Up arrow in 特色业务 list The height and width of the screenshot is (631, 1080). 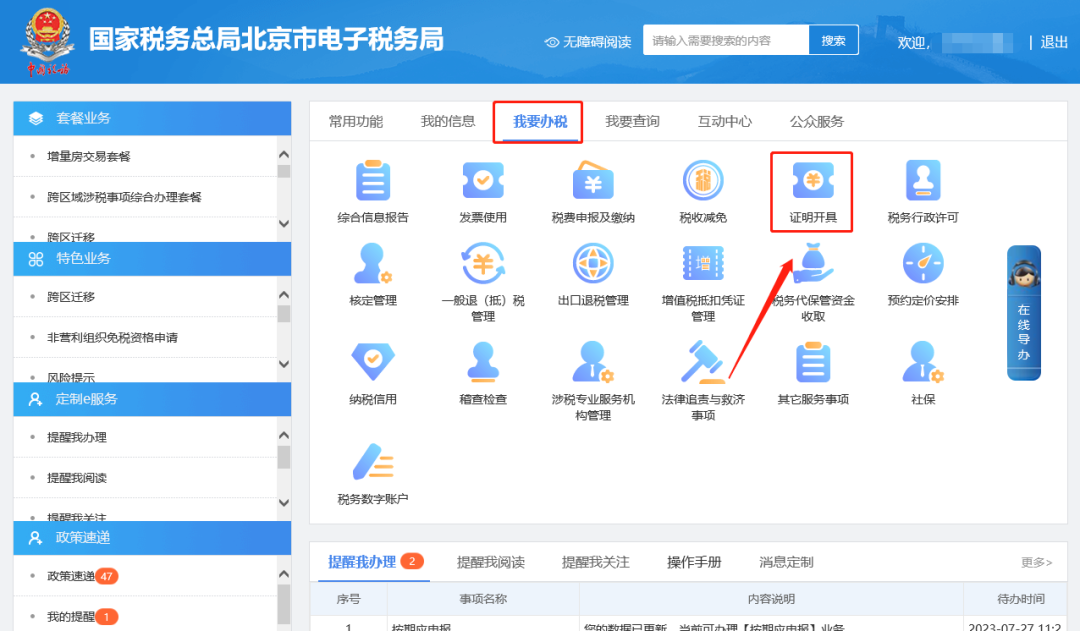click(284, 295)
